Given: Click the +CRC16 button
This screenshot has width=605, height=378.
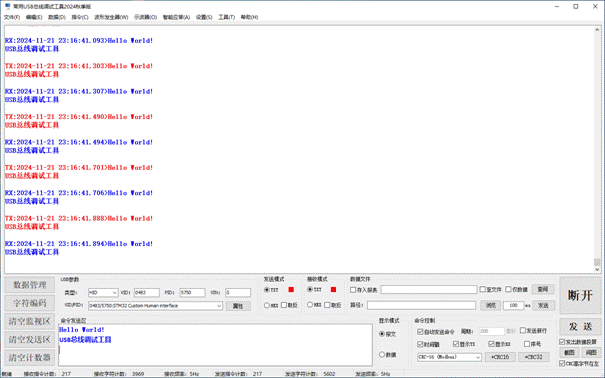Looking at the screenshot, I should [500, 357].
